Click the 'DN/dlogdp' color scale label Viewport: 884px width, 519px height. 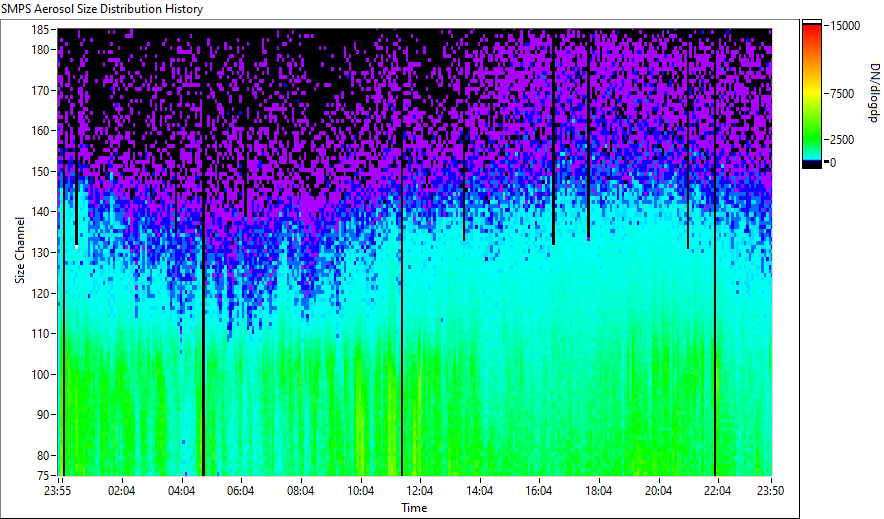tap(873, 92)
